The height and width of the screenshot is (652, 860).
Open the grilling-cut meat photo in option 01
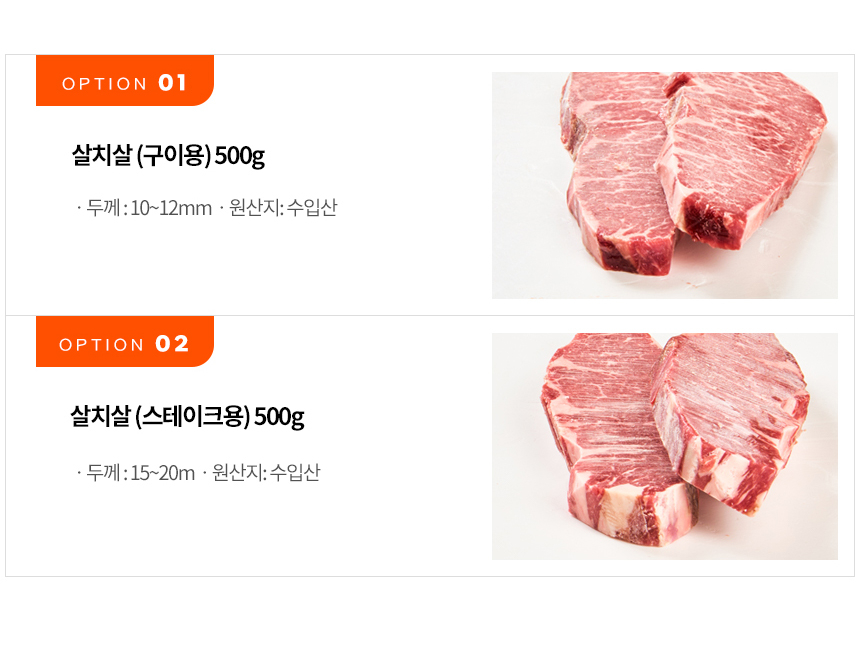(664, 185)
